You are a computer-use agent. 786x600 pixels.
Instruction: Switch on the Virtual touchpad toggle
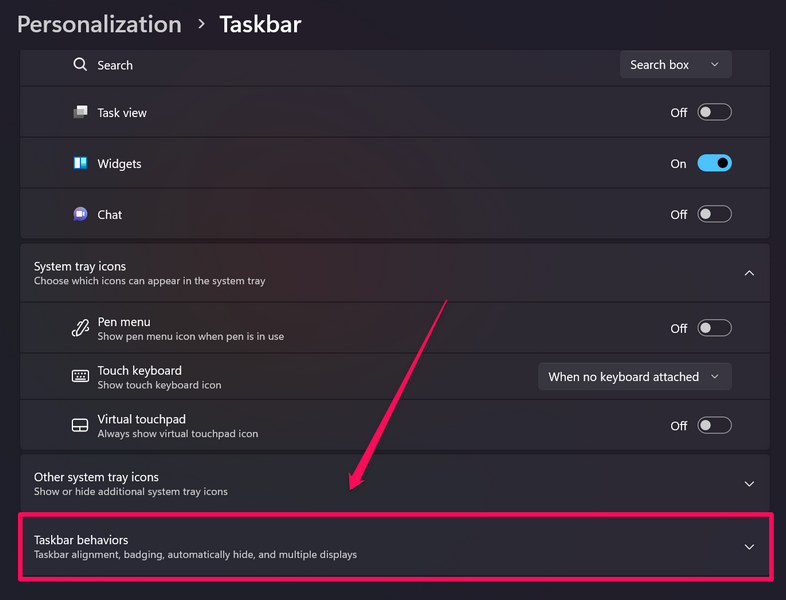click(715, 426)
